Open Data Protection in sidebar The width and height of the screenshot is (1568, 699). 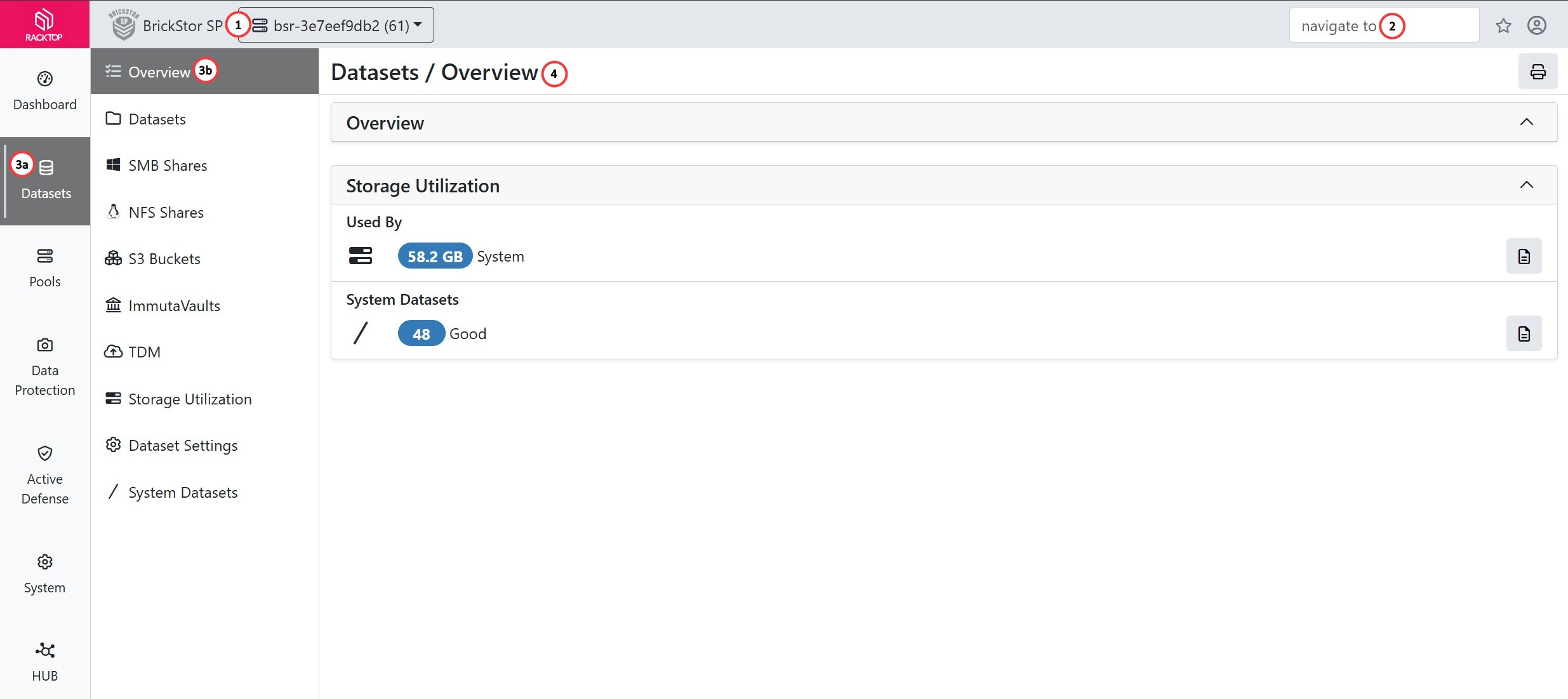tap(44, 367)
